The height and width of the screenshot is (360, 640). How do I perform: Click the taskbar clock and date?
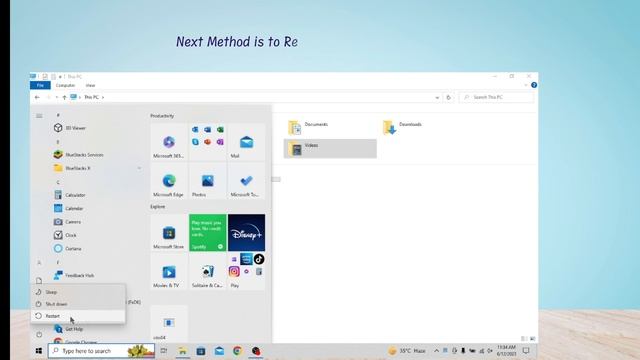(507, 351)
